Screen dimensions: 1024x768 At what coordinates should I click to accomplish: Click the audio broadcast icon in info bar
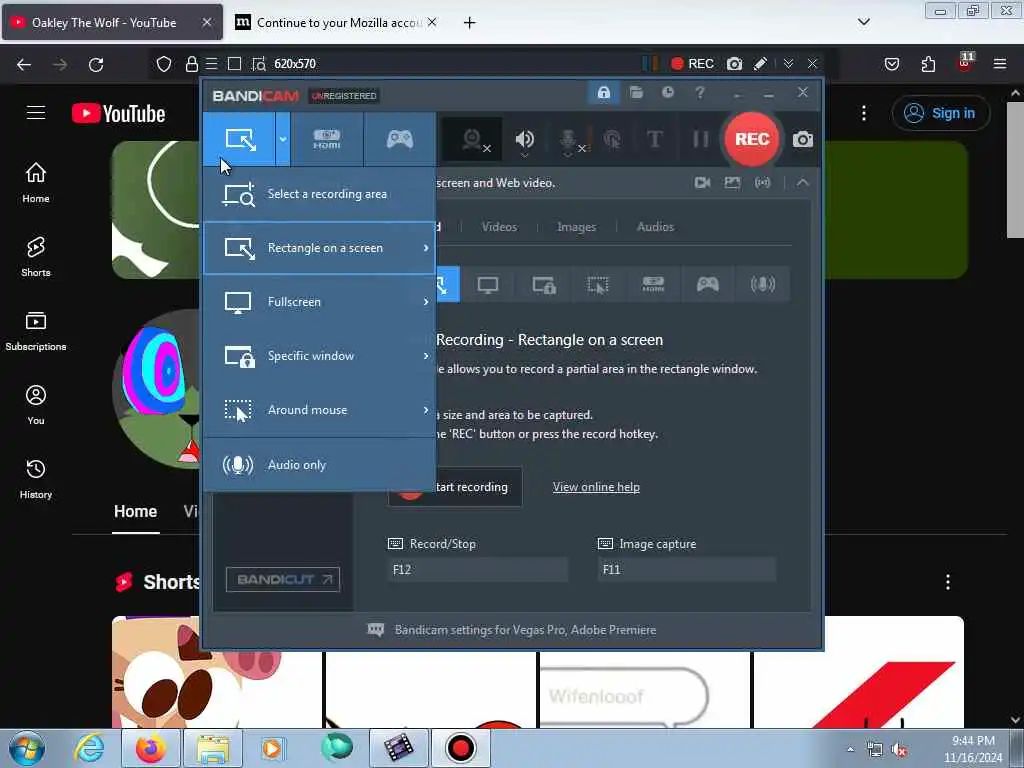point(762,183)
